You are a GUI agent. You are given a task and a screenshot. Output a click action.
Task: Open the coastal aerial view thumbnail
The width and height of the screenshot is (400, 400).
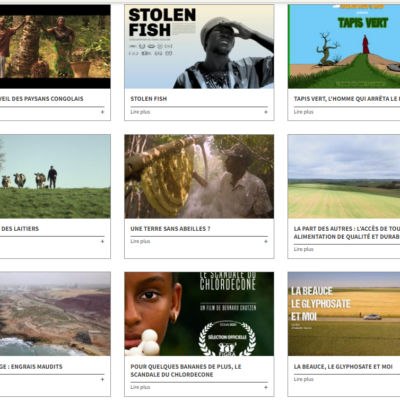point(55,314)
